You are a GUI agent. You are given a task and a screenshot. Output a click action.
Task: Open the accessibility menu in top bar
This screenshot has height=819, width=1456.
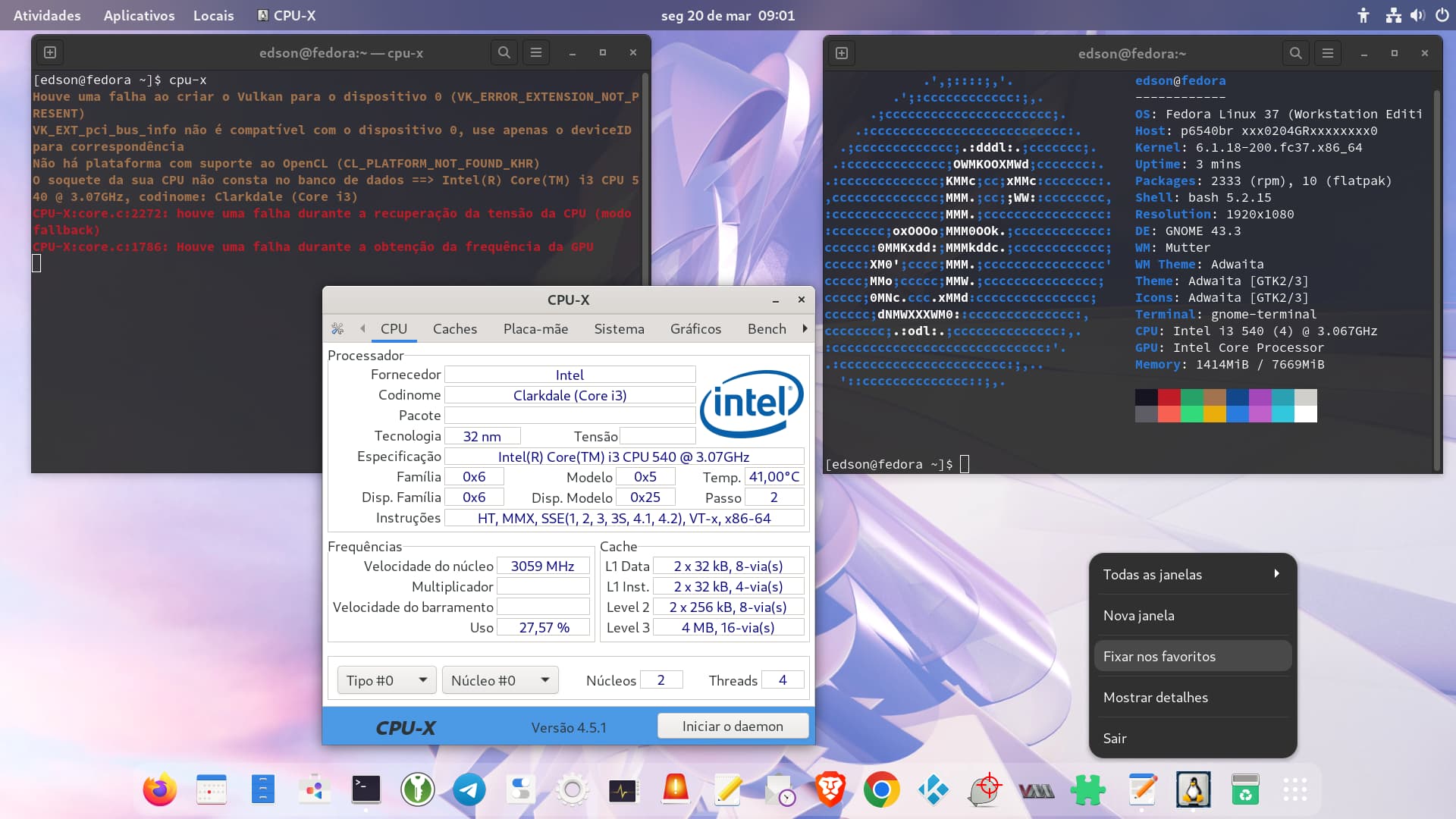click(x=1363, y=15)
